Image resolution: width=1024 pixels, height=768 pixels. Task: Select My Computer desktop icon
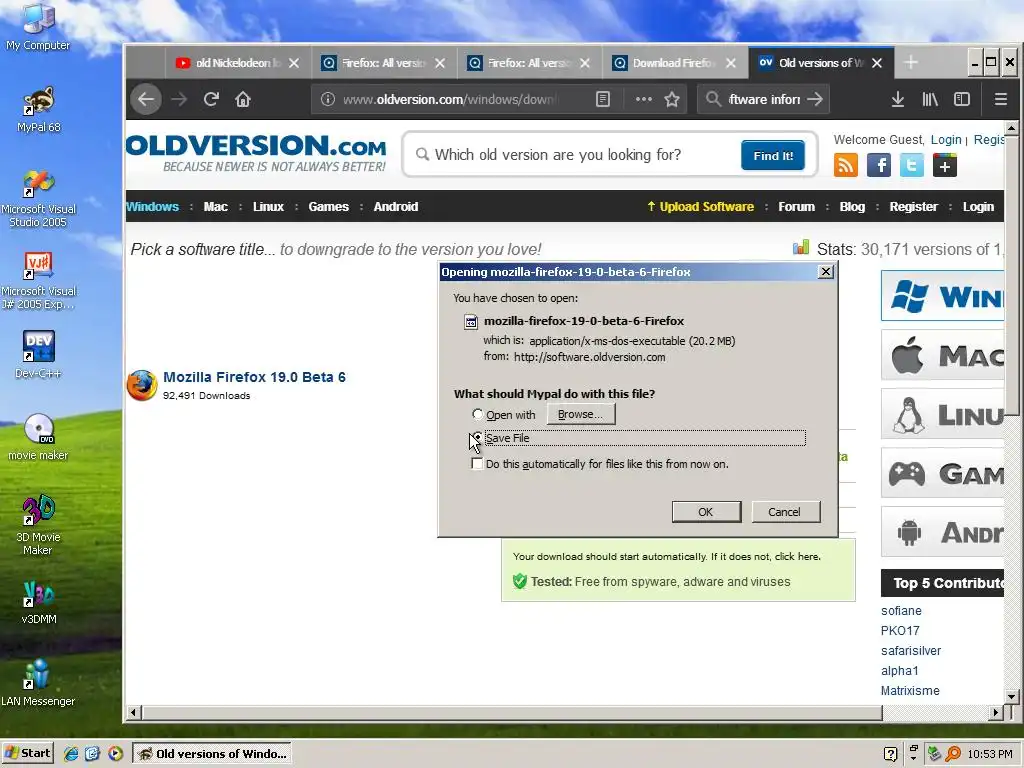pos(39,27)
